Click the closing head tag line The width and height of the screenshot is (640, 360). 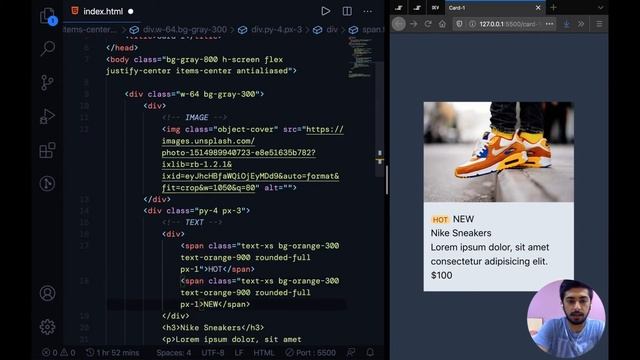[122, 48]
